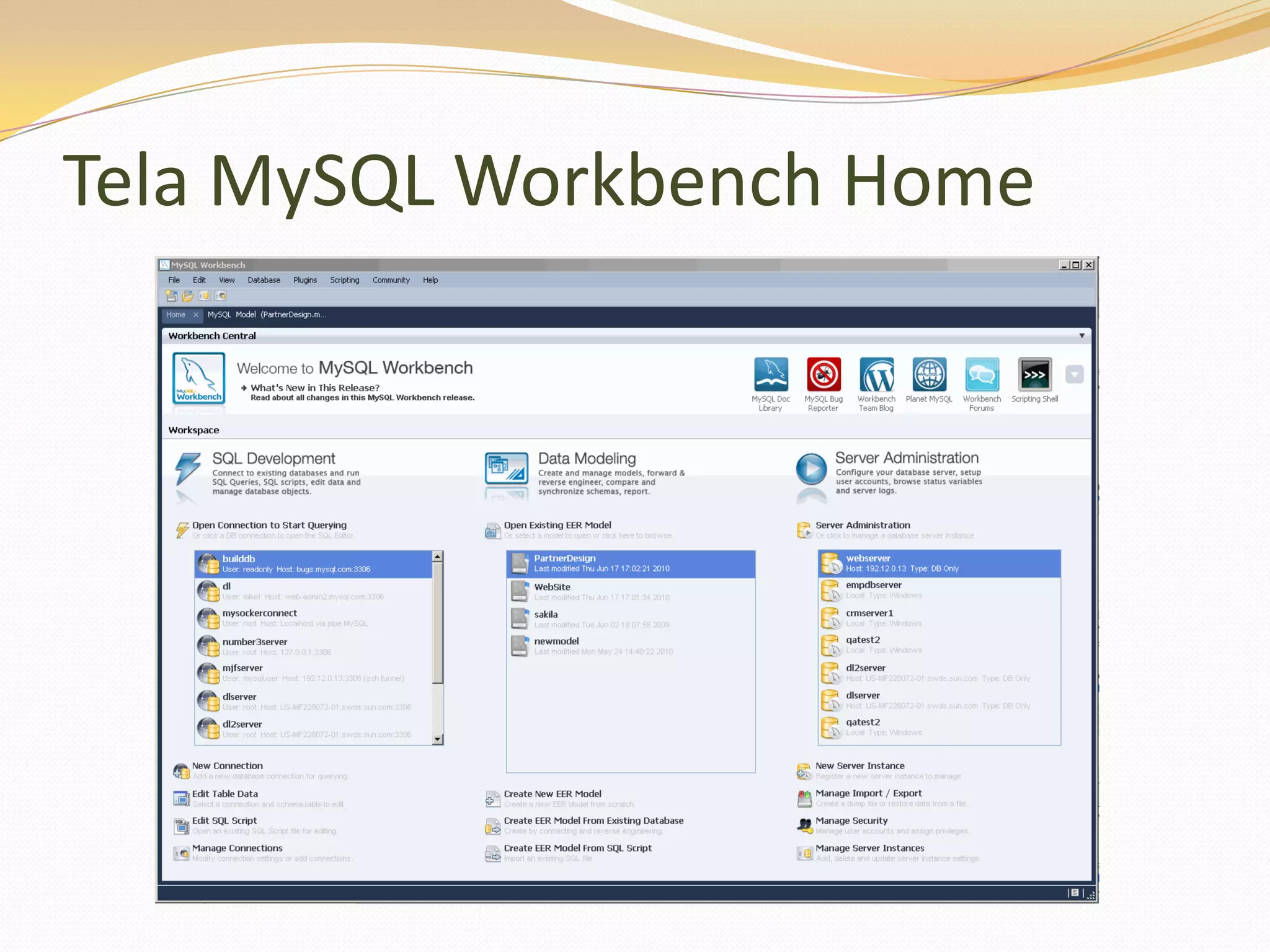Click the open folder toolbar icon

pos(188,296)
